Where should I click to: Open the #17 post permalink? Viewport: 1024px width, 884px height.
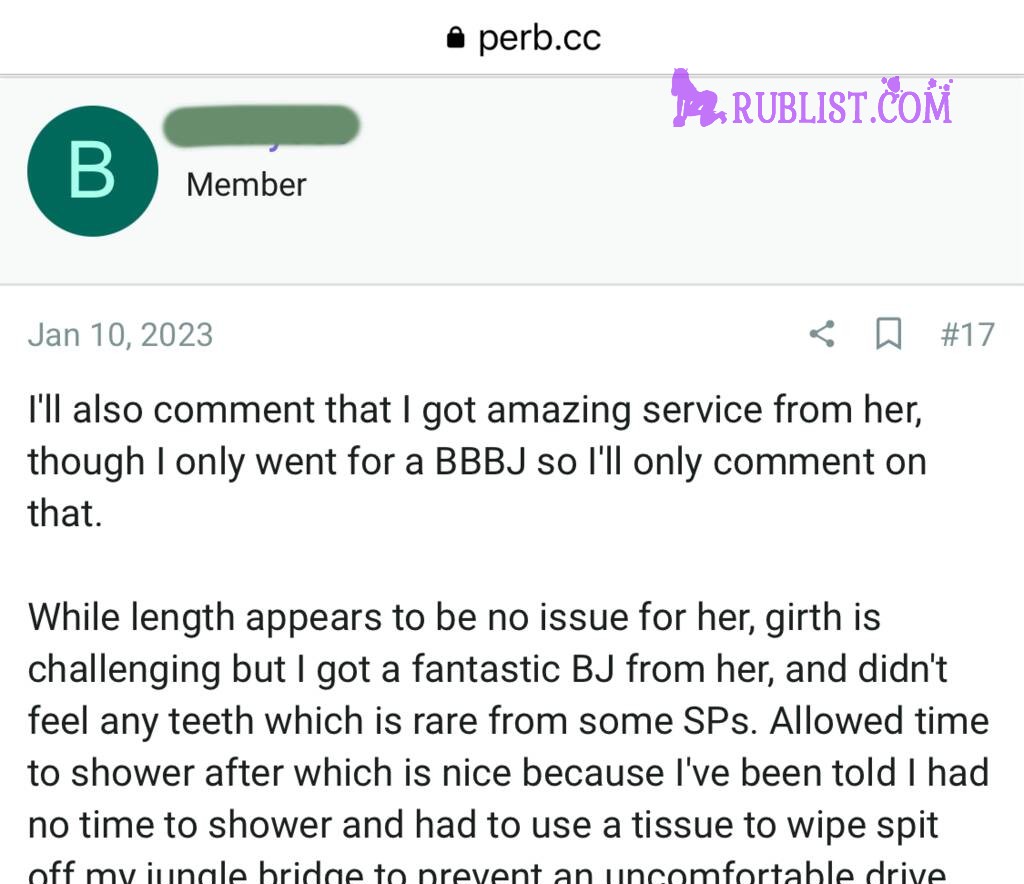pos(967,334)
